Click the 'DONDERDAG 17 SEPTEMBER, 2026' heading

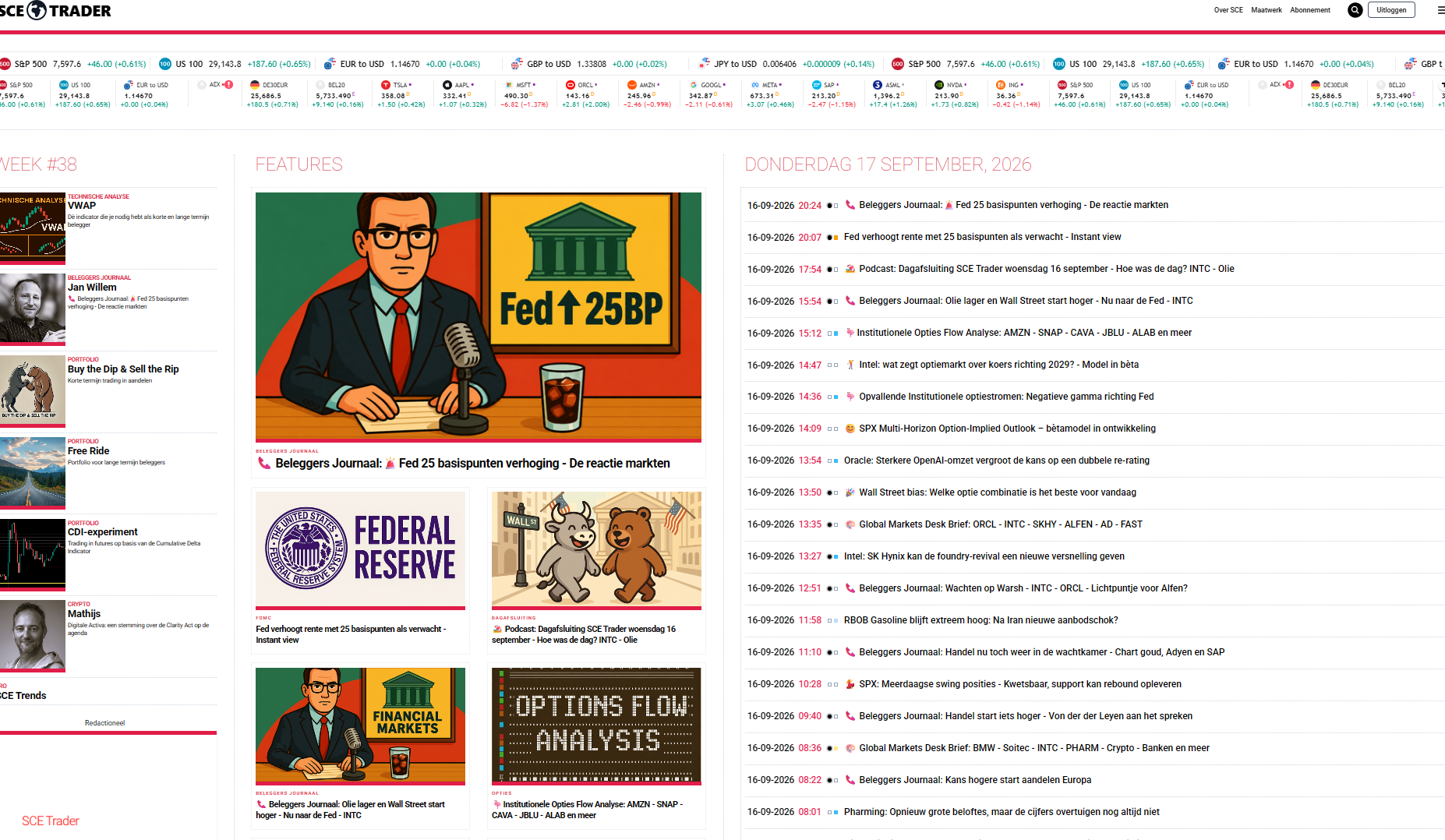click(x=888, y=164)
